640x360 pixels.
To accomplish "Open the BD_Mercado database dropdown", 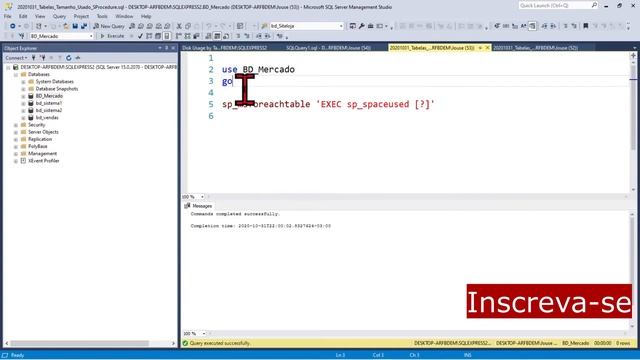I will coord(91,36).
